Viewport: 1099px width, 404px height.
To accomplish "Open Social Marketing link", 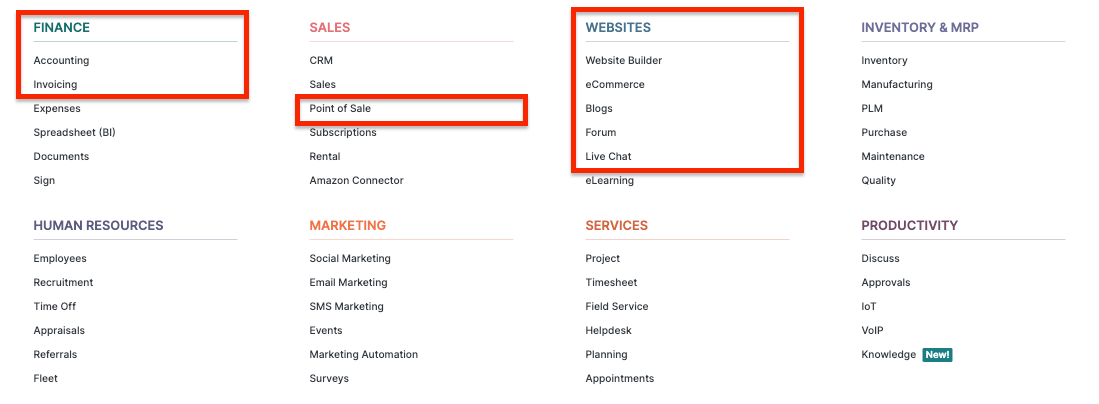I will click(x=350, y=258).
